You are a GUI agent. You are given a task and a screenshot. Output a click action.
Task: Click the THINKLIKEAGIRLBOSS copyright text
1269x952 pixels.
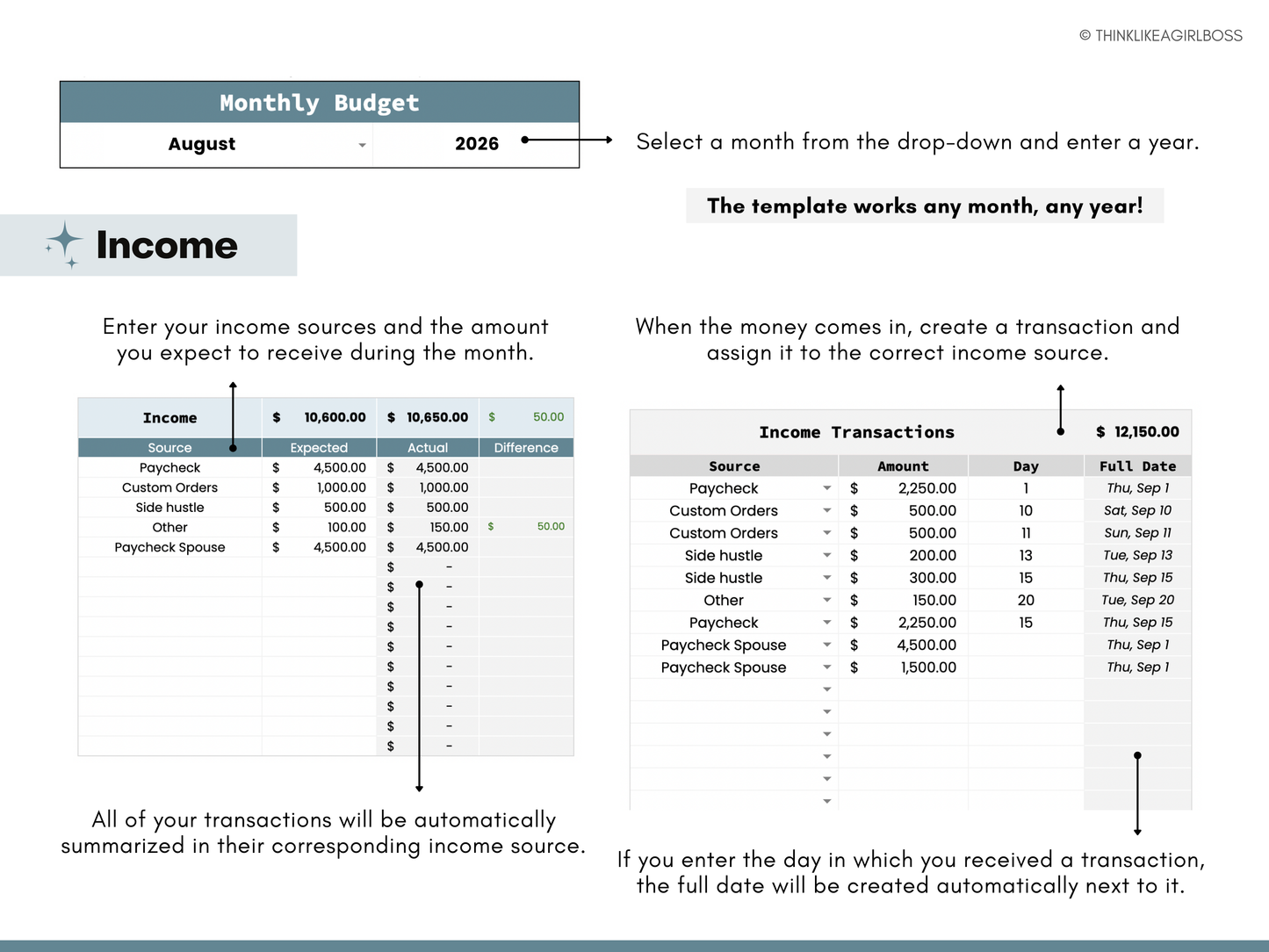[1160, 36]
